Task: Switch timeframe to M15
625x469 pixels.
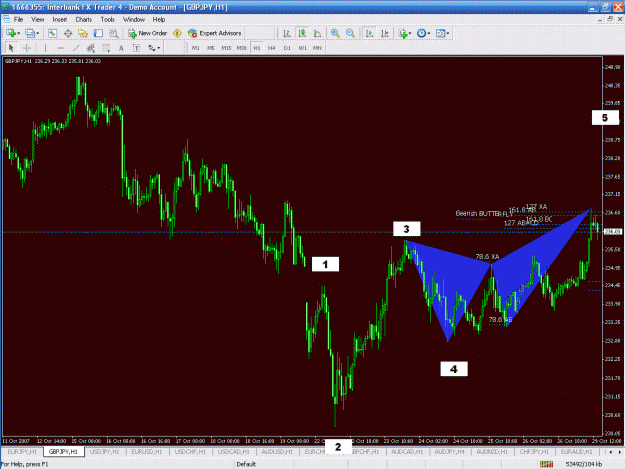Action: coord(226,48)
